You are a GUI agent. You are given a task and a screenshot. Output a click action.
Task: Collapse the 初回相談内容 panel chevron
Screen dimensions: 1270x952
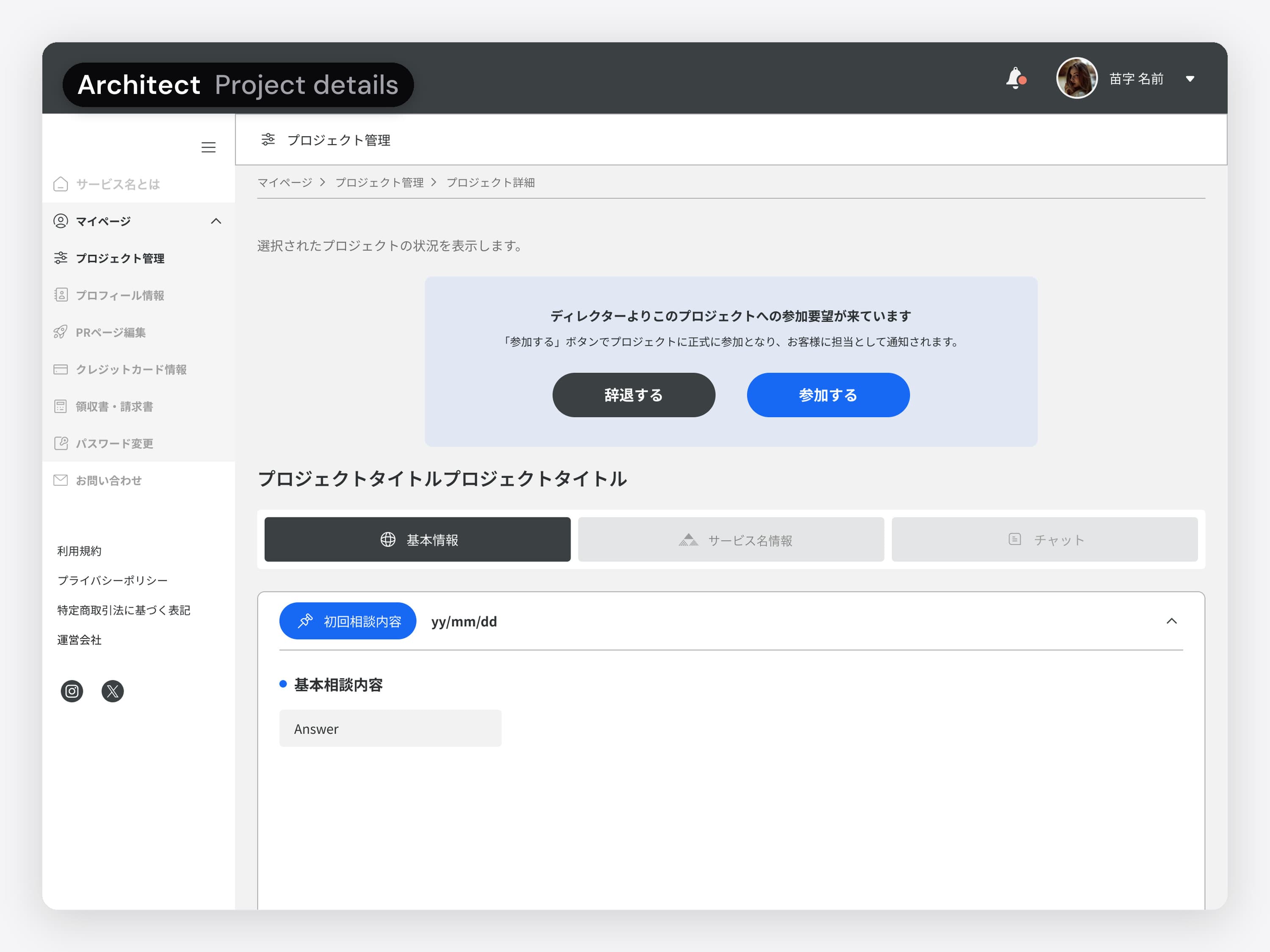pyautogui.click(x=1172, y=621)
